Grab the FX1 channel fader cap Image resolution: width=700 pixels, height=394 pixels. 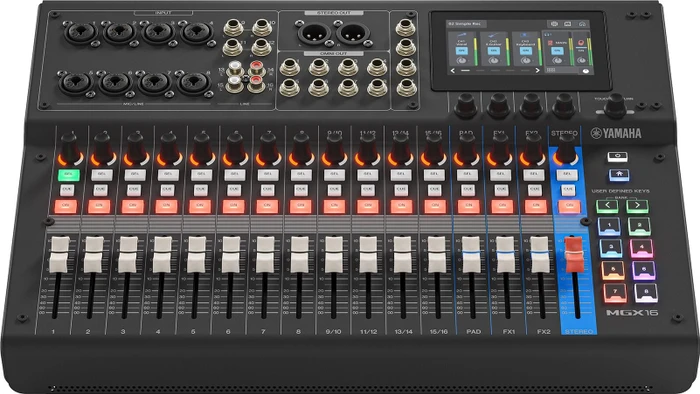pos(505,254)
